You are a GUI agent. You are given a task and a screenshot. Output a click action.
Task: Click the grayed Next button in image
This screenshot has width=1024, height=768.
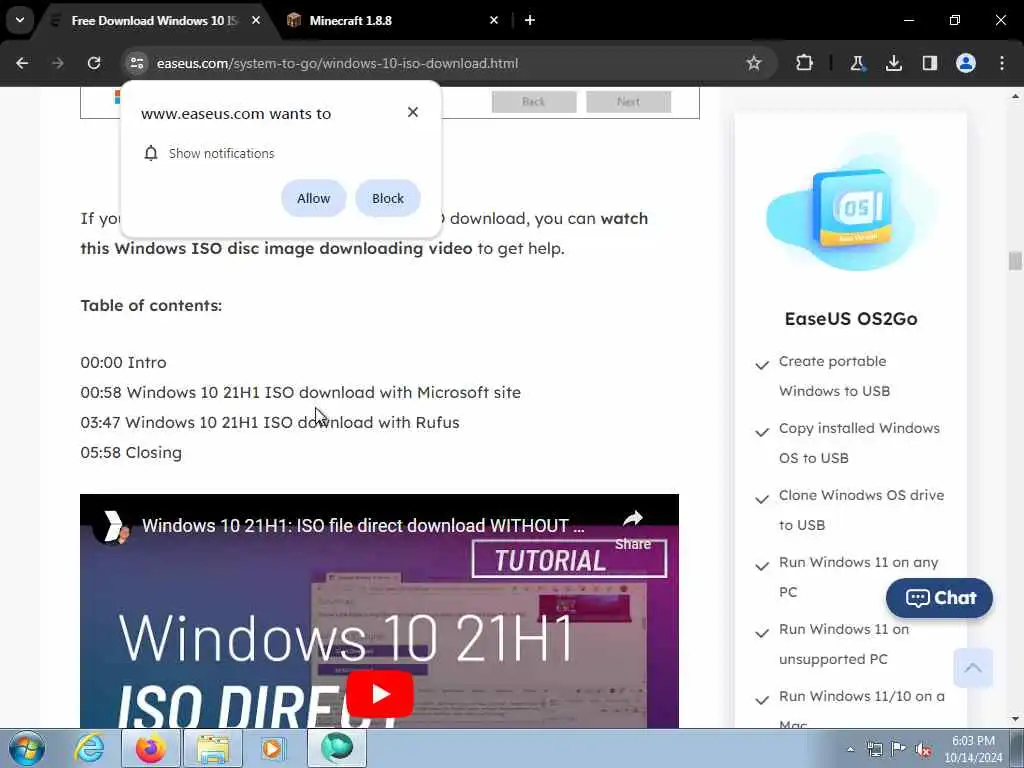[x=628, y=102]
